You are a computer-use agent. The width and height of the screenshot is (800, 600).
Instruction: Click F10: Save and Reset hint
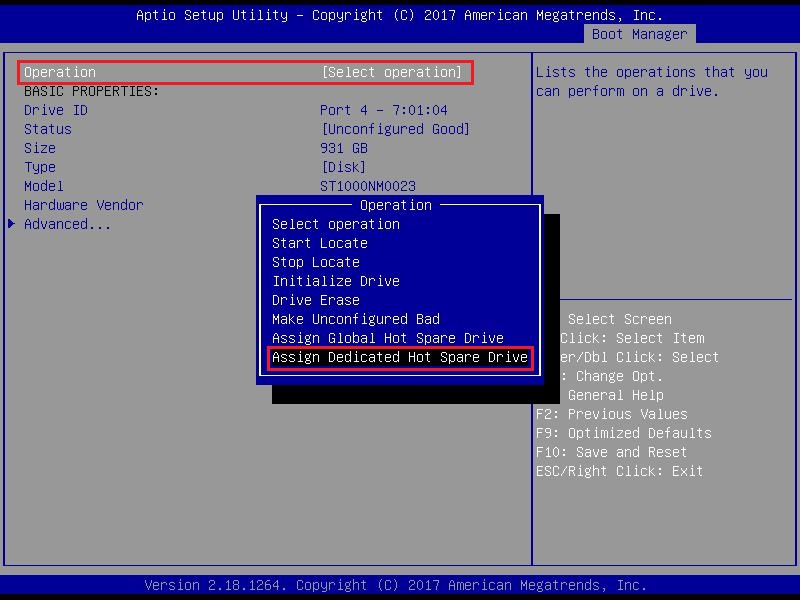coord(611,452)
